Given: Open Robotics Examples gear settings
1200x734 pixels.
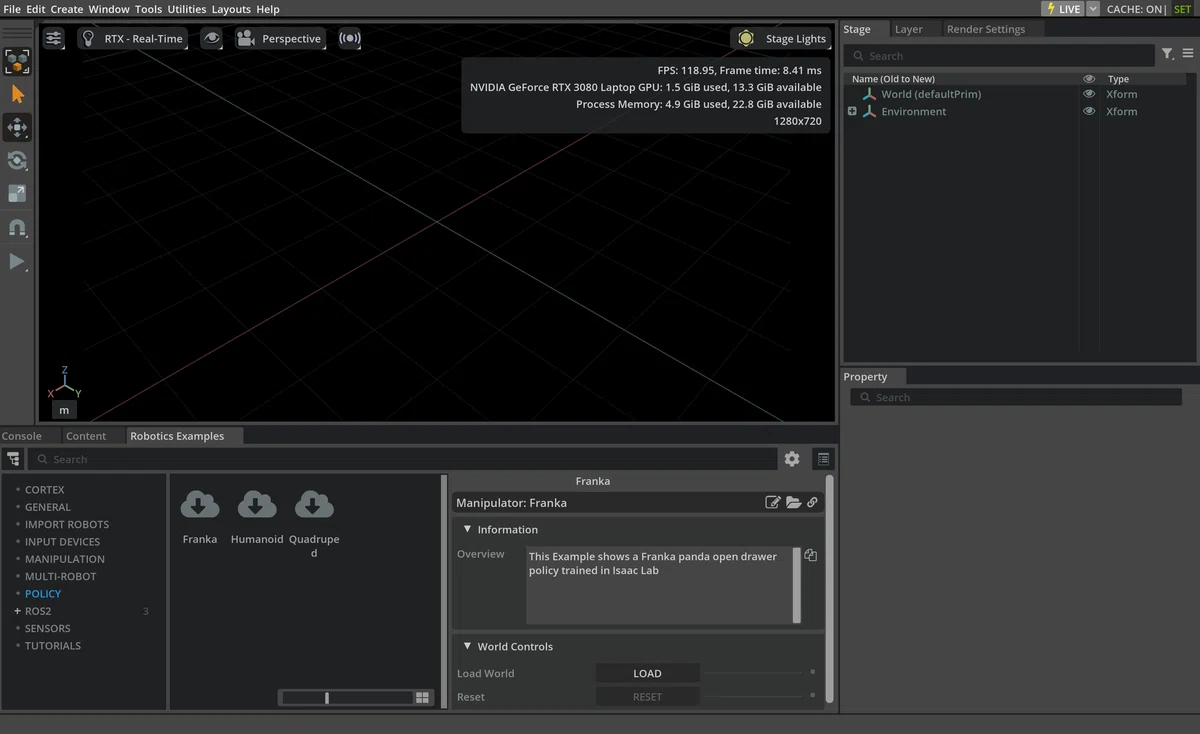Looking at the screenshot, I should (792, 459).
